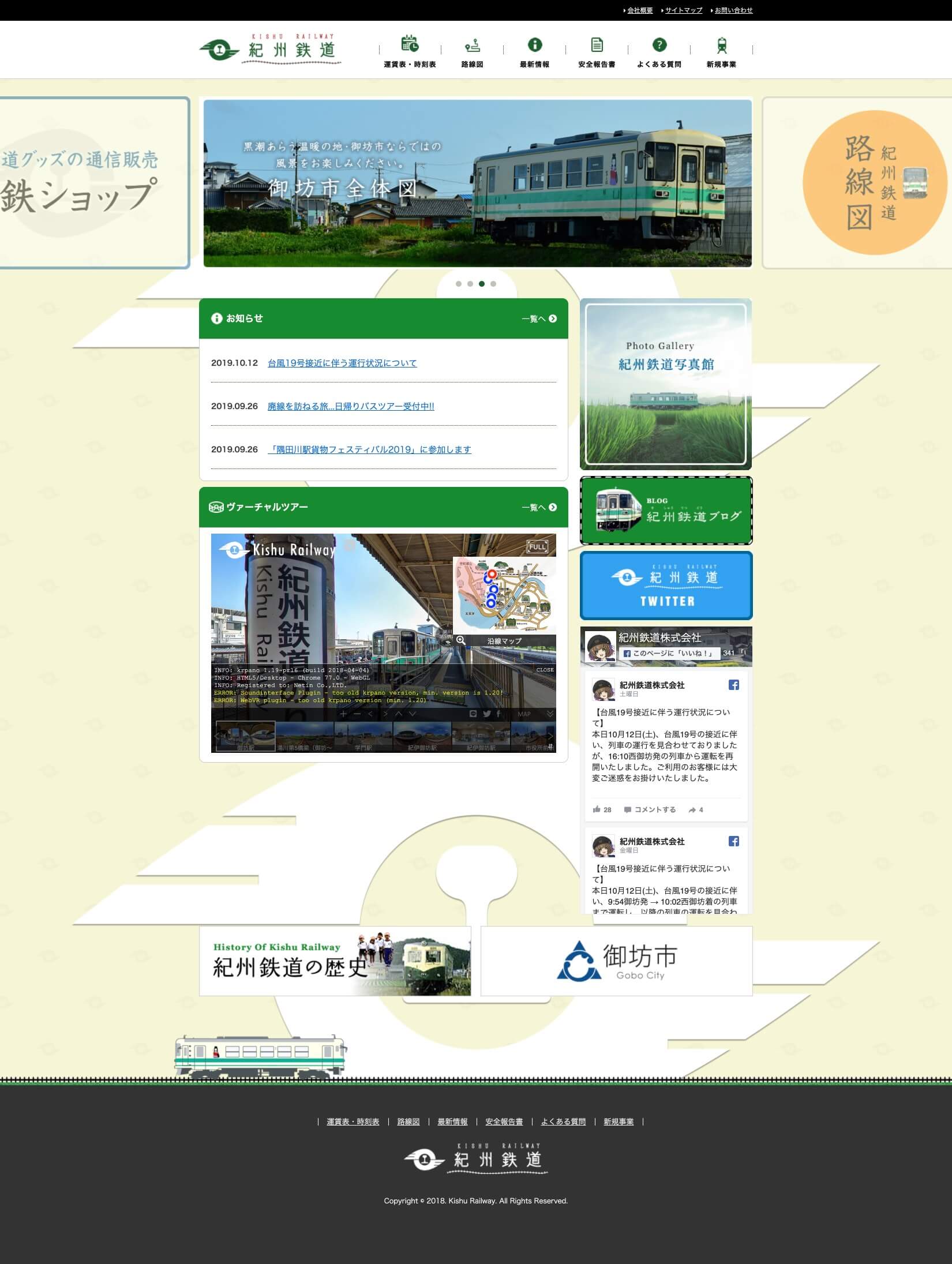This screenshot has height=1264, width=952.
Task: Zoom in the panorama with plus icon
Action: pos(343,714)
